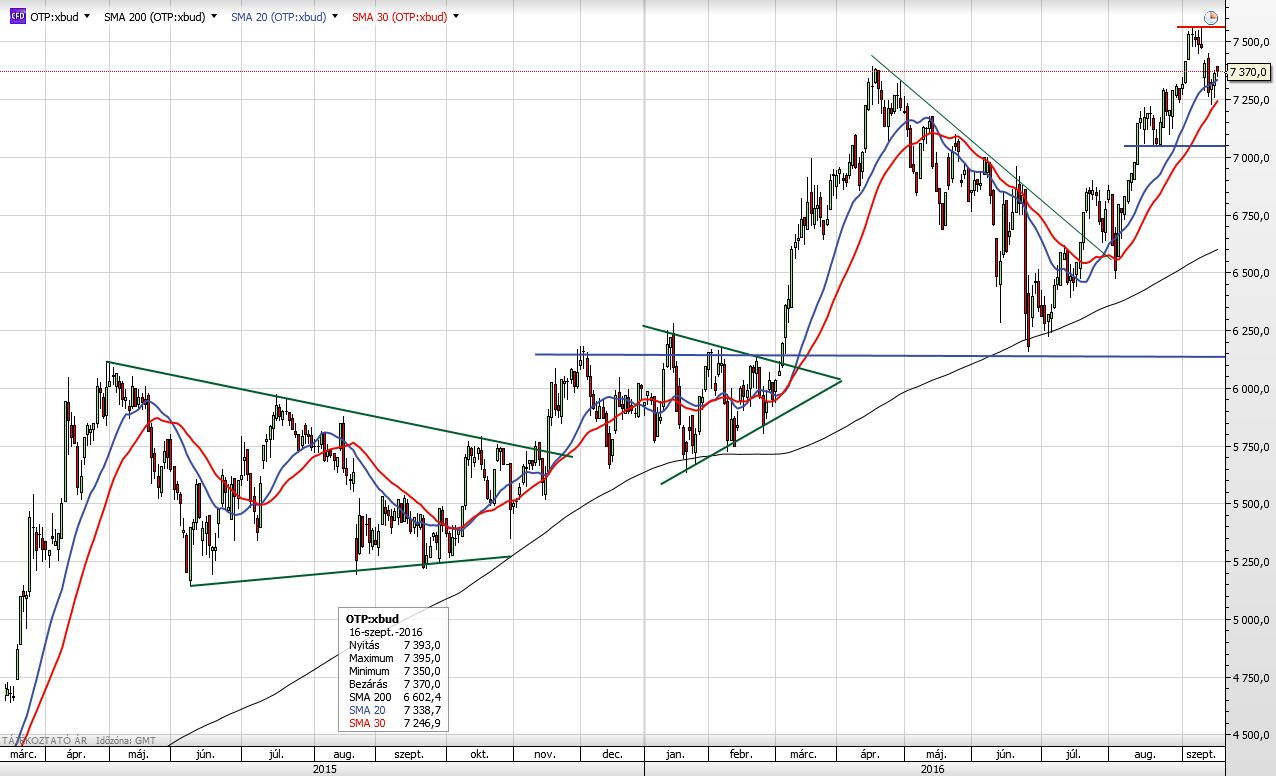Click the blue SMA 20 7 338,7 row
The image size is (1276, 776).
[x=394, y=709]
